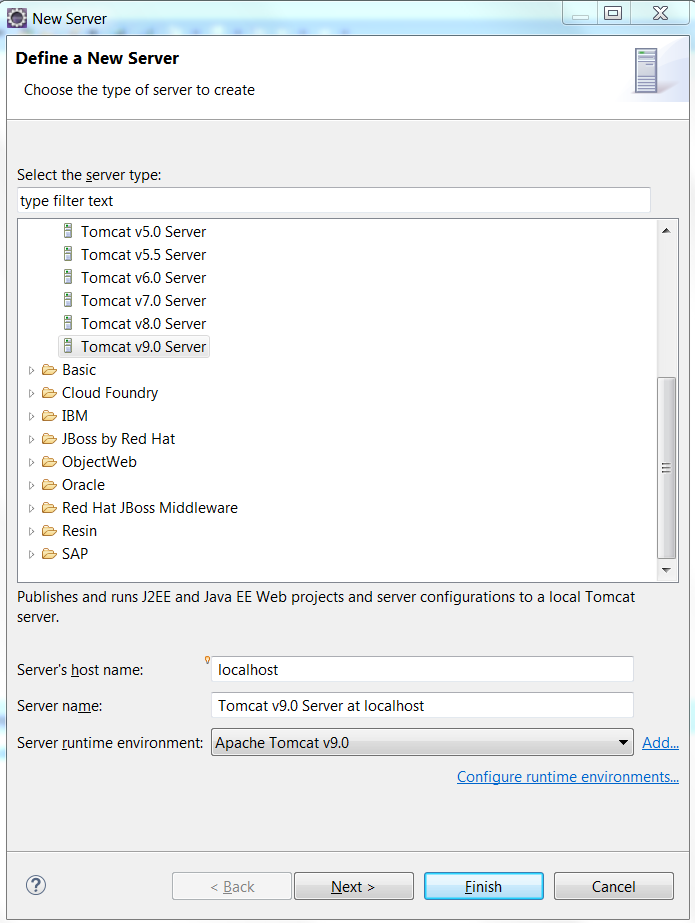695x923 pixels.
Task: Click the server list scrollbar thumb
Action: [x=666, y=468]
